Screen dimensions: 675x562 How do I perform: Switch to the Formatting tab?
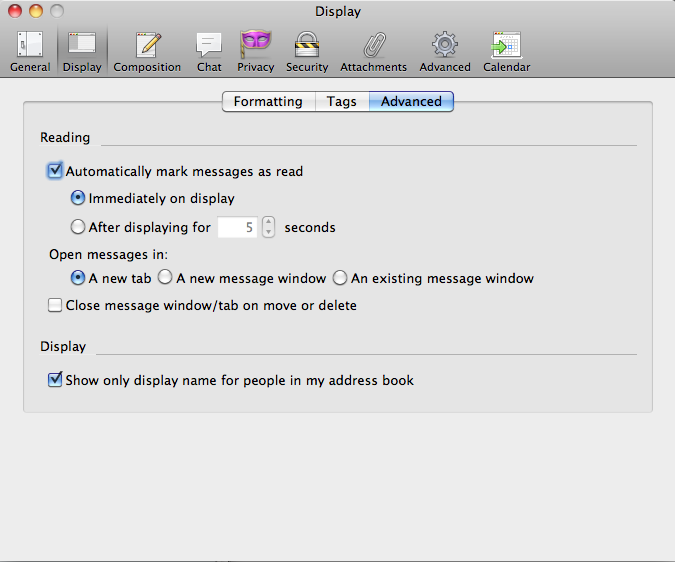click(x=268, y=102)
